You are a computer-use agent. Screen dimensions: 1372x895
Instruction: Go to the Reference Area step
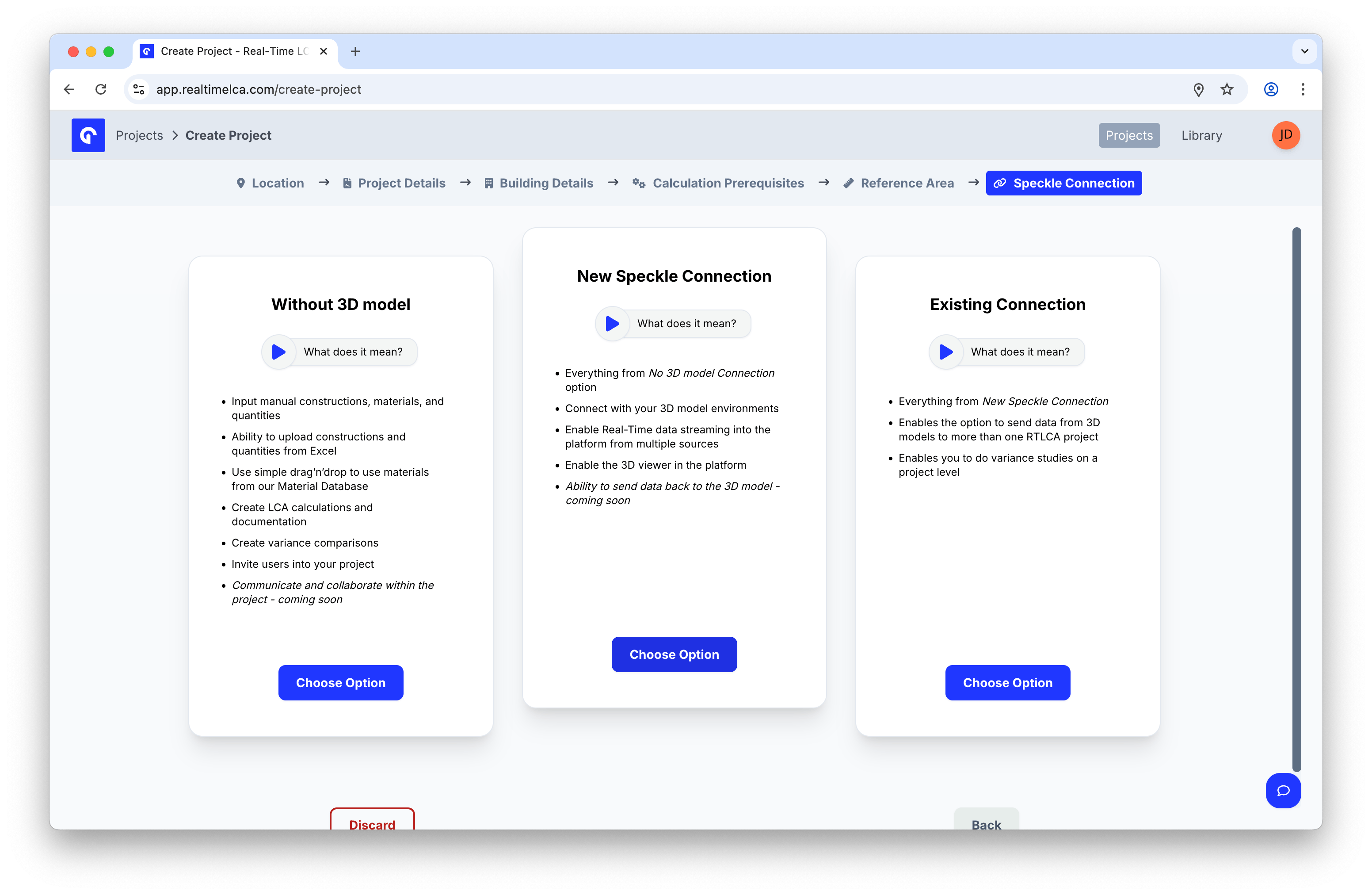click(x=898, y=183)
